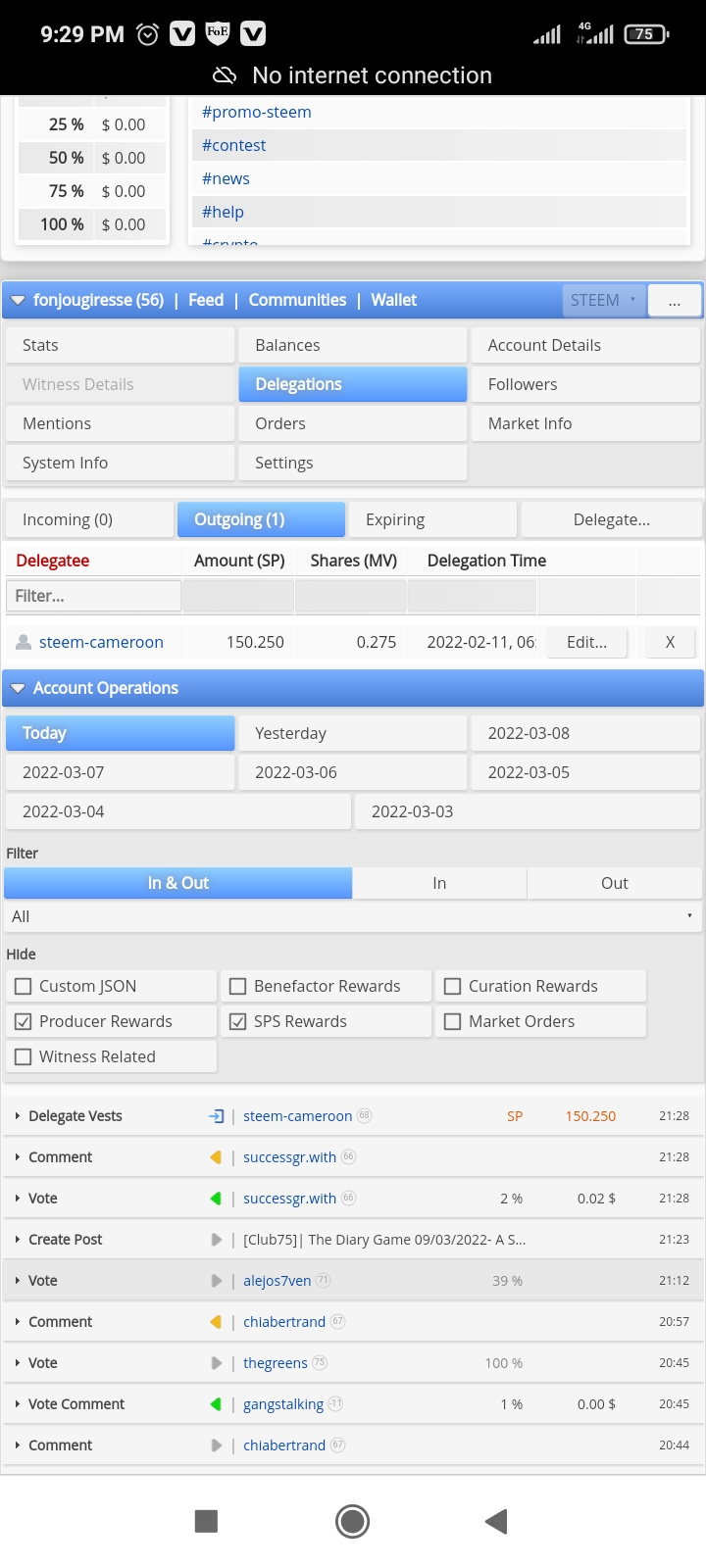Click the Delegate Vests incoming arrow icon
Screen dimensions: 706x1568
coord(217,1116)
